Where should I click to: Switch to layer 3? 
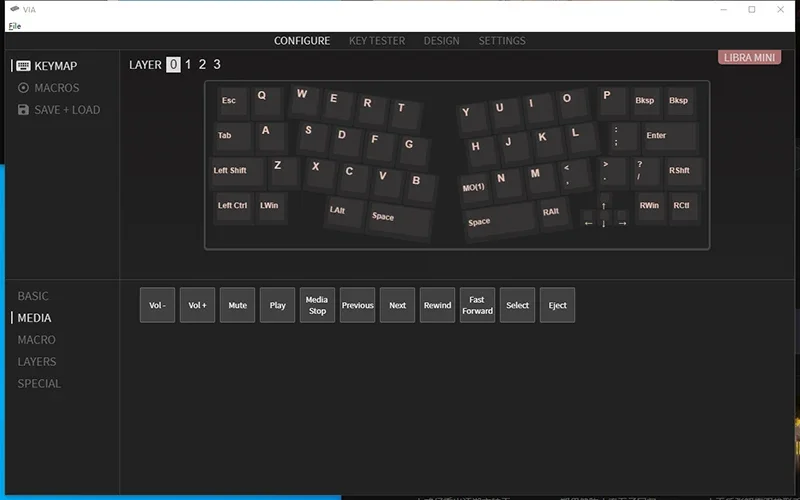[217, 65]
